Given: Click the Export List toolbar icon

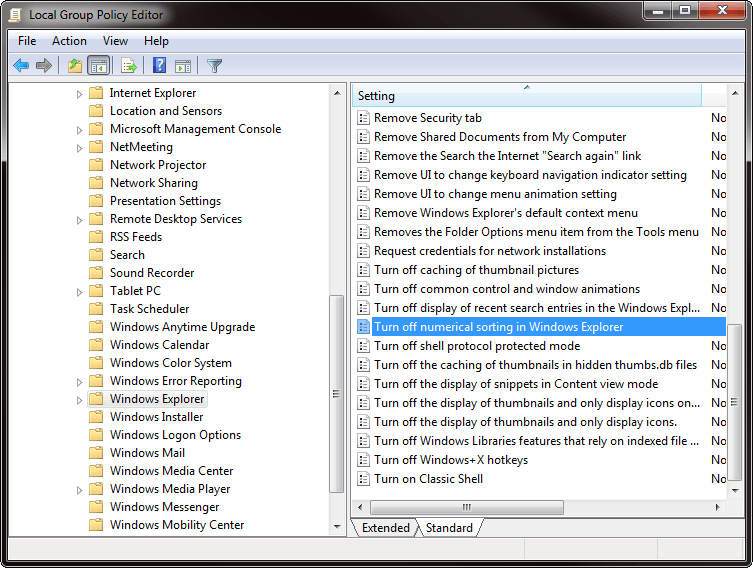Looking at the screenshot, I should click(129, 65).
